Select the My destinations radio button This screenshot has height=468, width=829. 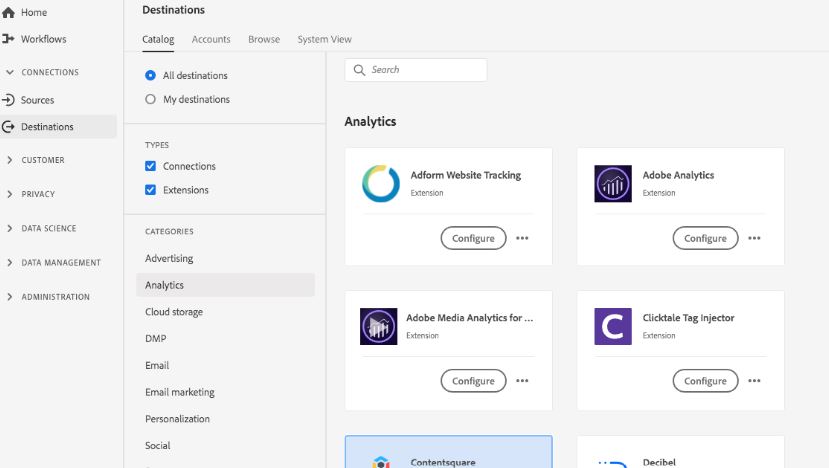[150, 99]
